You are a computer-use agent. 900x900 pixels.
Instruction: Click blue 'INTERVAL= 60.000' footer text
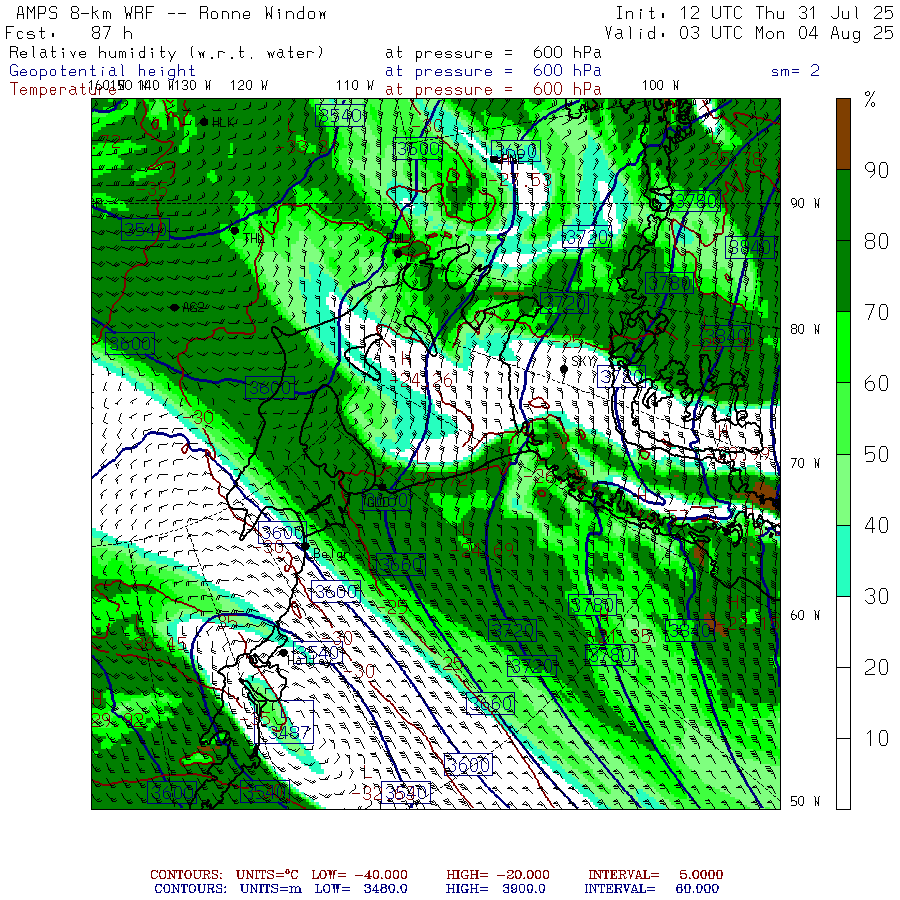[x=651, y=889]
